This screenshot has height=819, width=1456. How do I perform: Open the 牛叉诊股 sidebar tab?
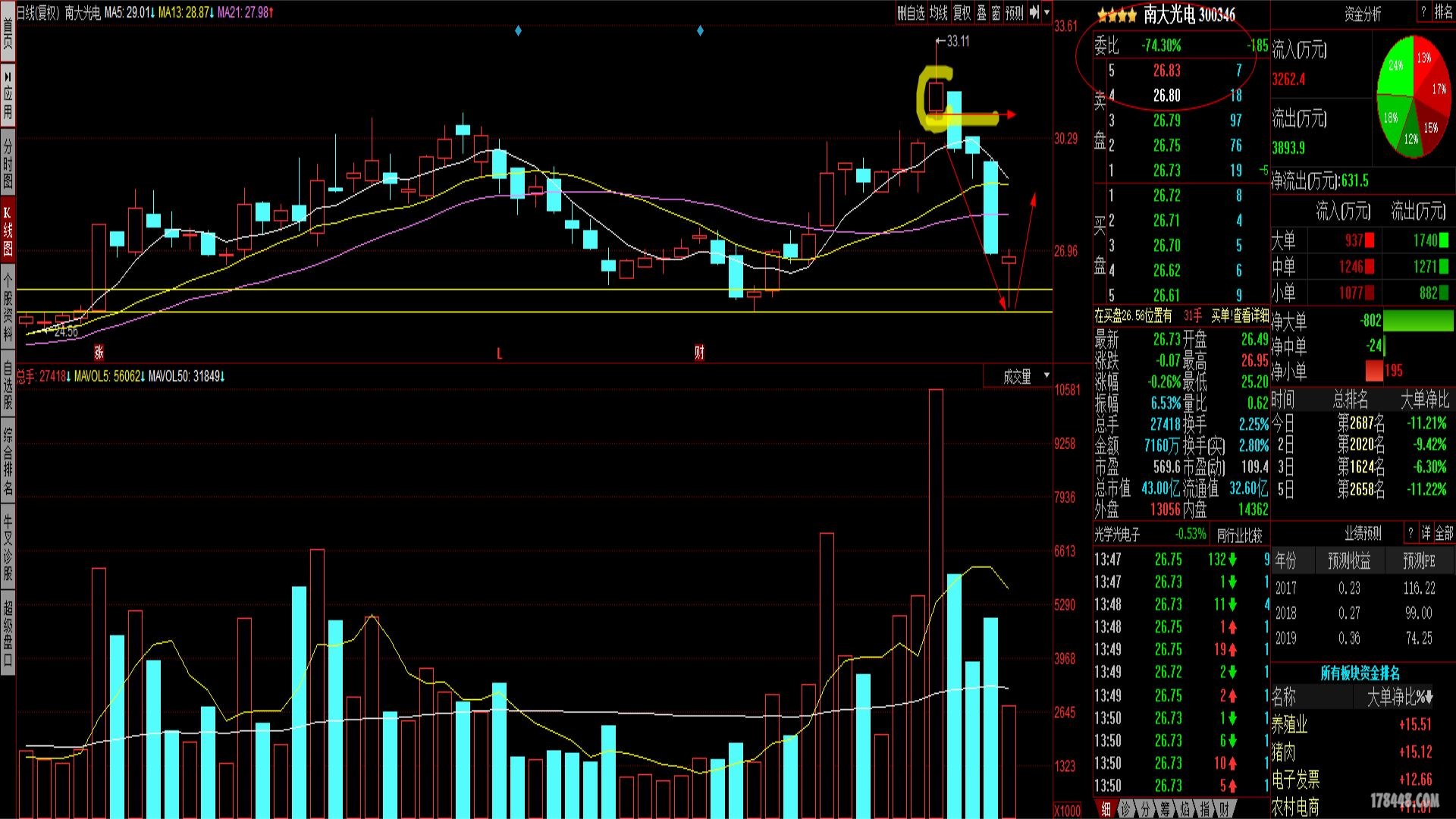pyautogui.click(x=8, y=548)
